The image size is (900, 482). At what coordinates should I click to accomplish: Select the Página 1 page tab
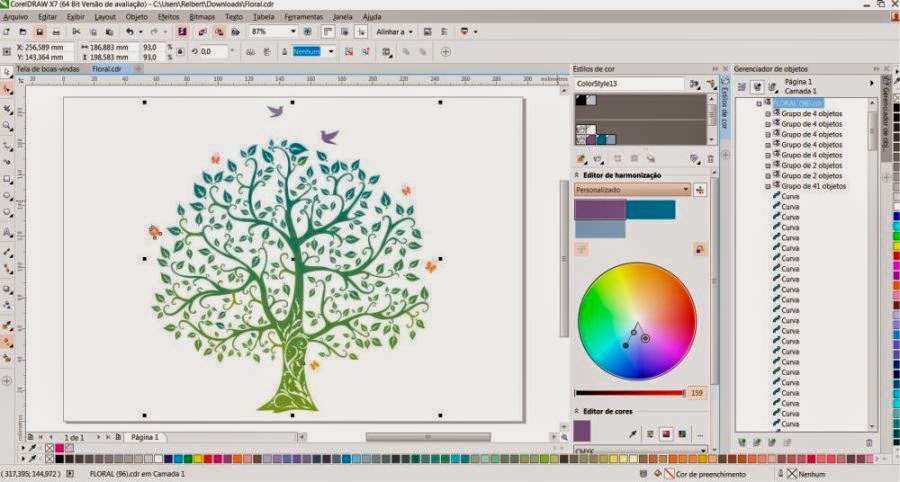pos(145,437)
